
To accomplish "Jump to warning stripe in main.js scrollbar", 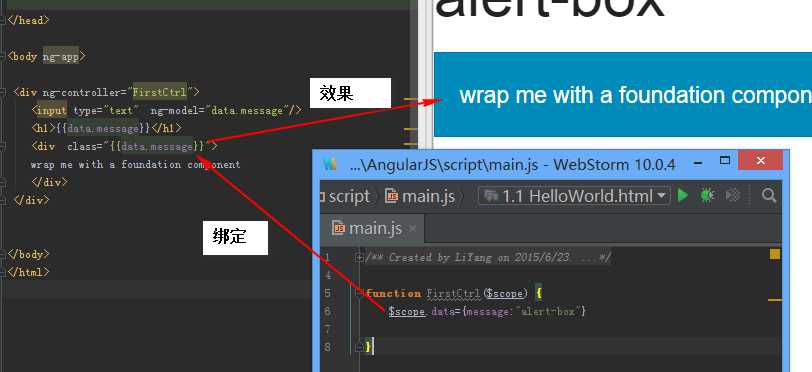I will tap(775, 299).
